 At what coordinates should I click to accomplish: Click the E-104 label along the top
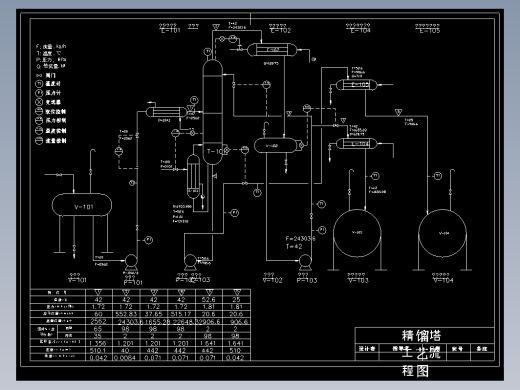tap(360, 30)
